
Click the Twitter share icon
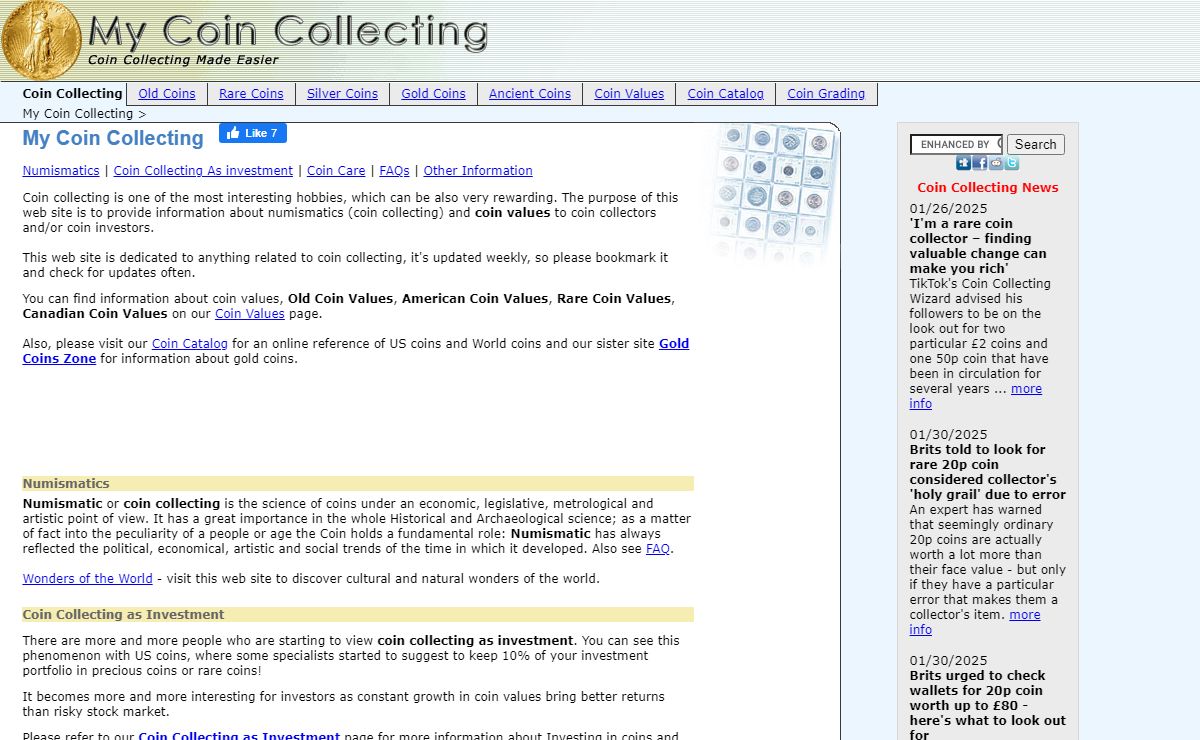coord(1012,163)
